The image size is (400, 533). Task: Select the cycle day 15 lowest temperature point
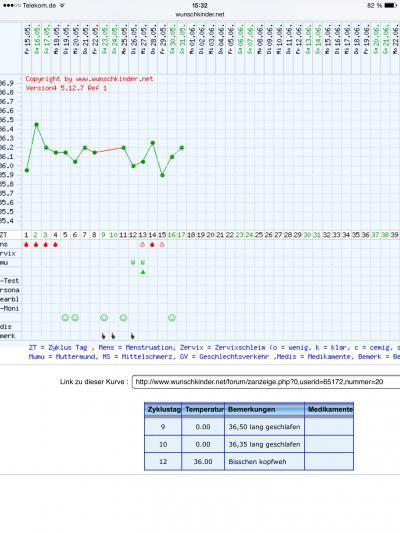162,175
